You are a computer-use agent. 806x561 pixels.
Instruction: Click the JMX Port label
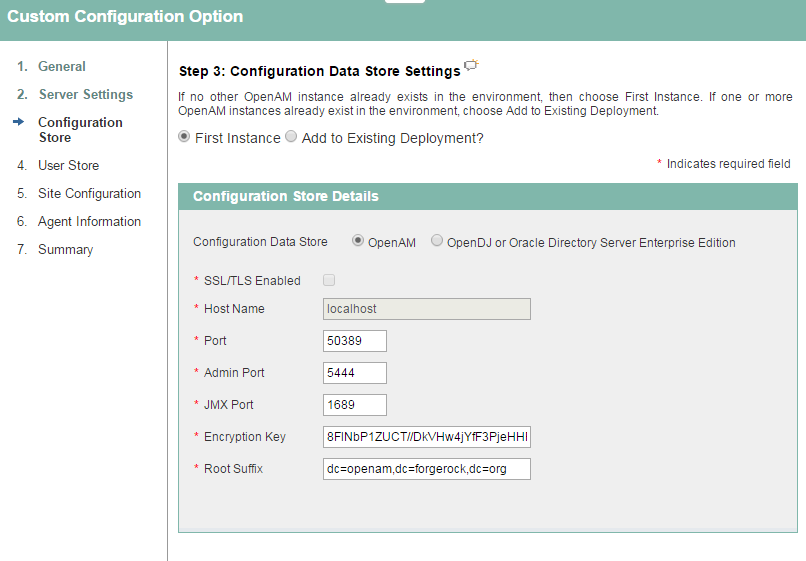(228, 405)
